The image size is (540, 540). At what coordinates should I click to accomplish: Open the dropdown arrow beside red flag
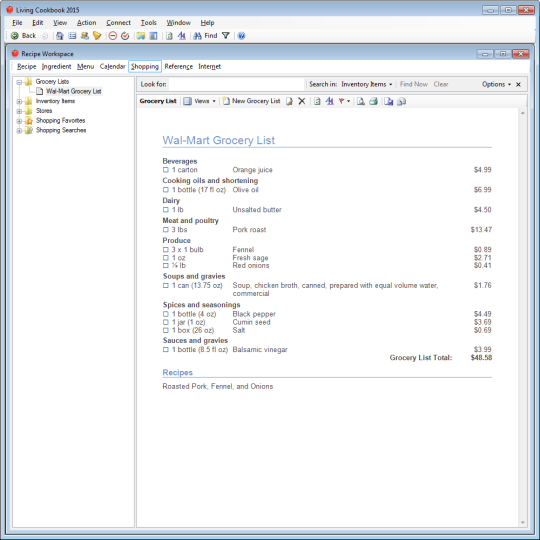349,101
